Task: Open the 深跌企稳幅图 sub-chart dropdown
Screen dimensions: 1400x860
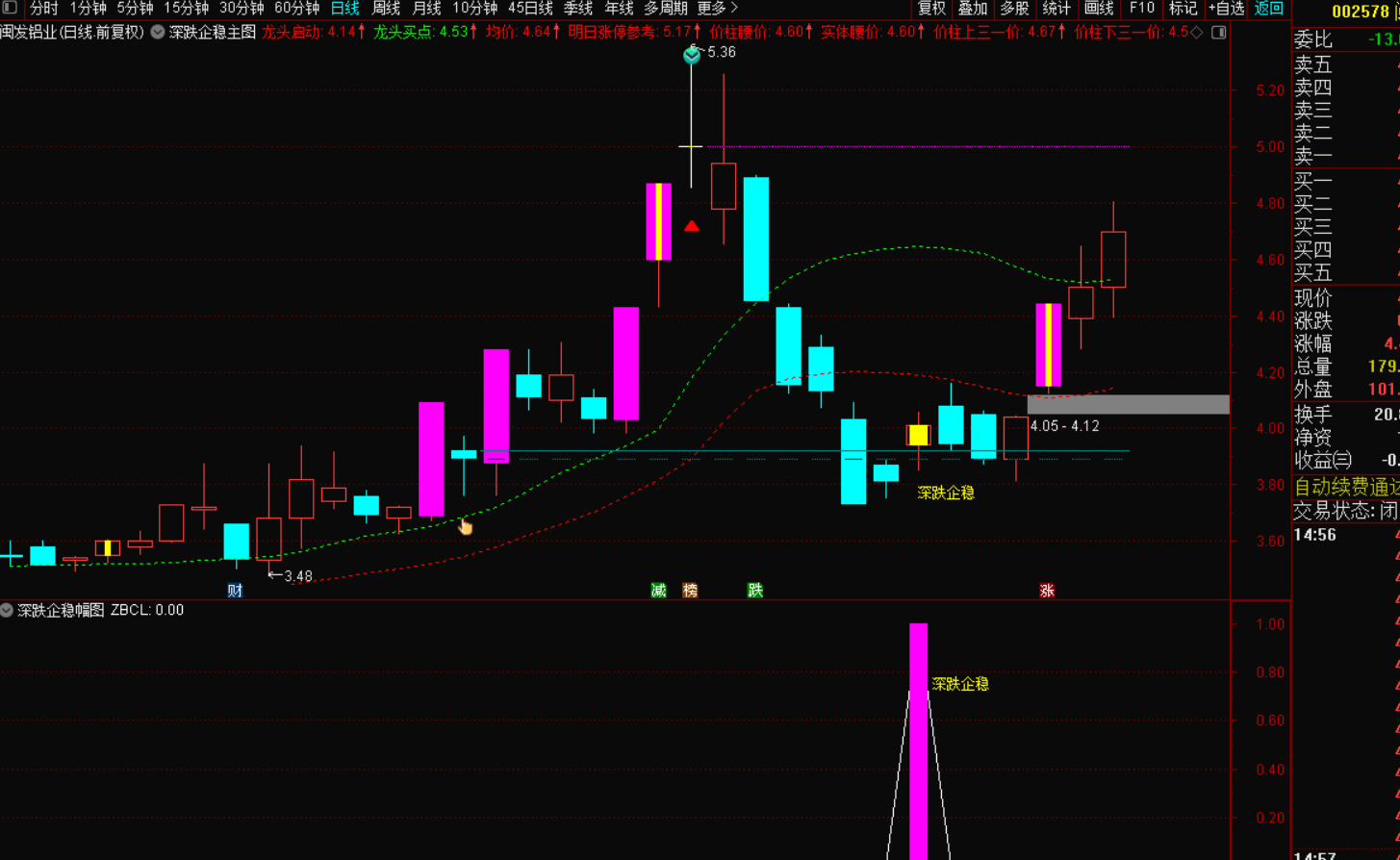Action: pyautogui.click(x=8, y=610)
